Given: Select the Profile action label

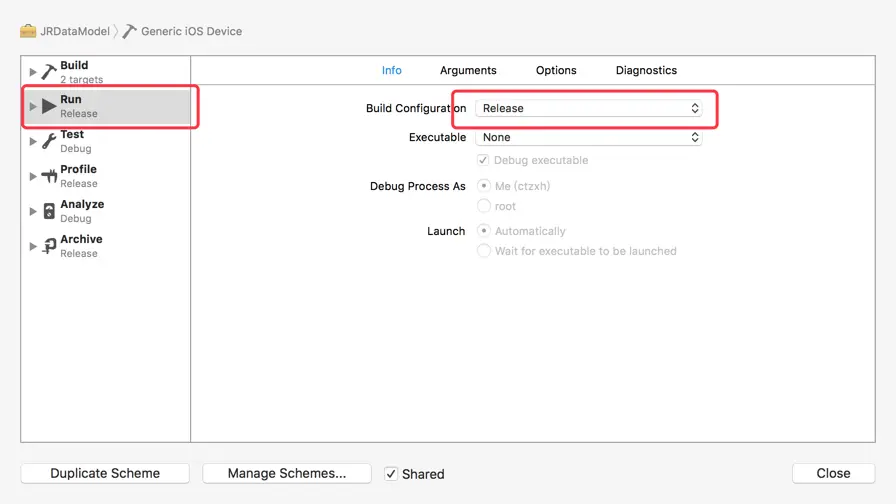Looking at the screenshot, I should coord(78,169).
